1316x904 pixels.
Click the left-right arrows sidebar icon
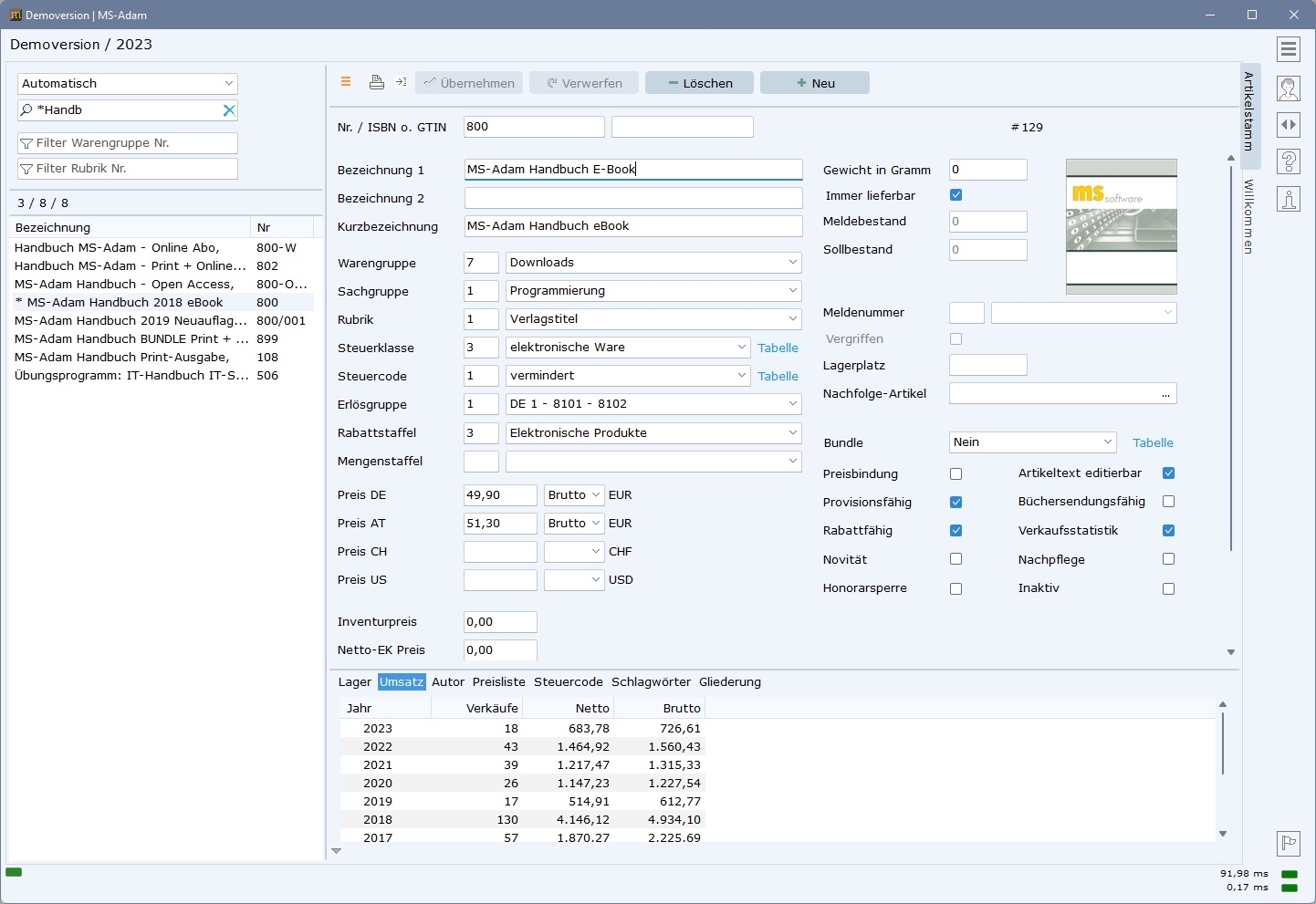[1289, 125]
